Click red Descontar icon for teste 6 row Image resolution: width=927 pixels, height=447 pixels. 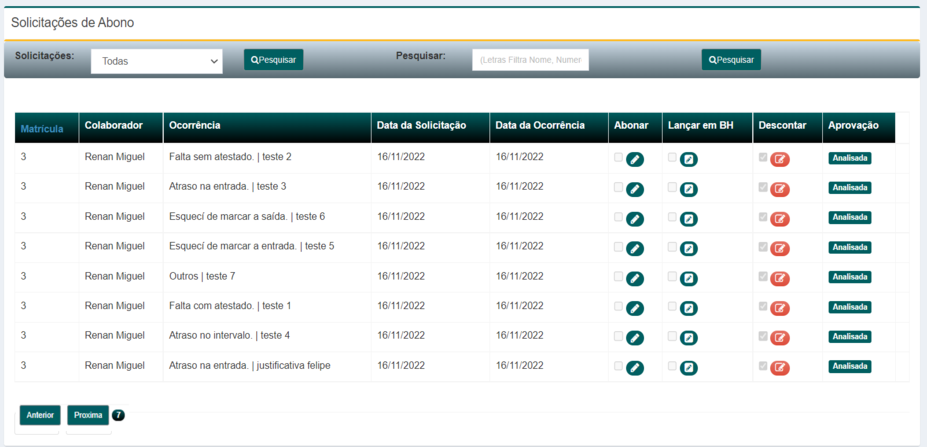780,219
